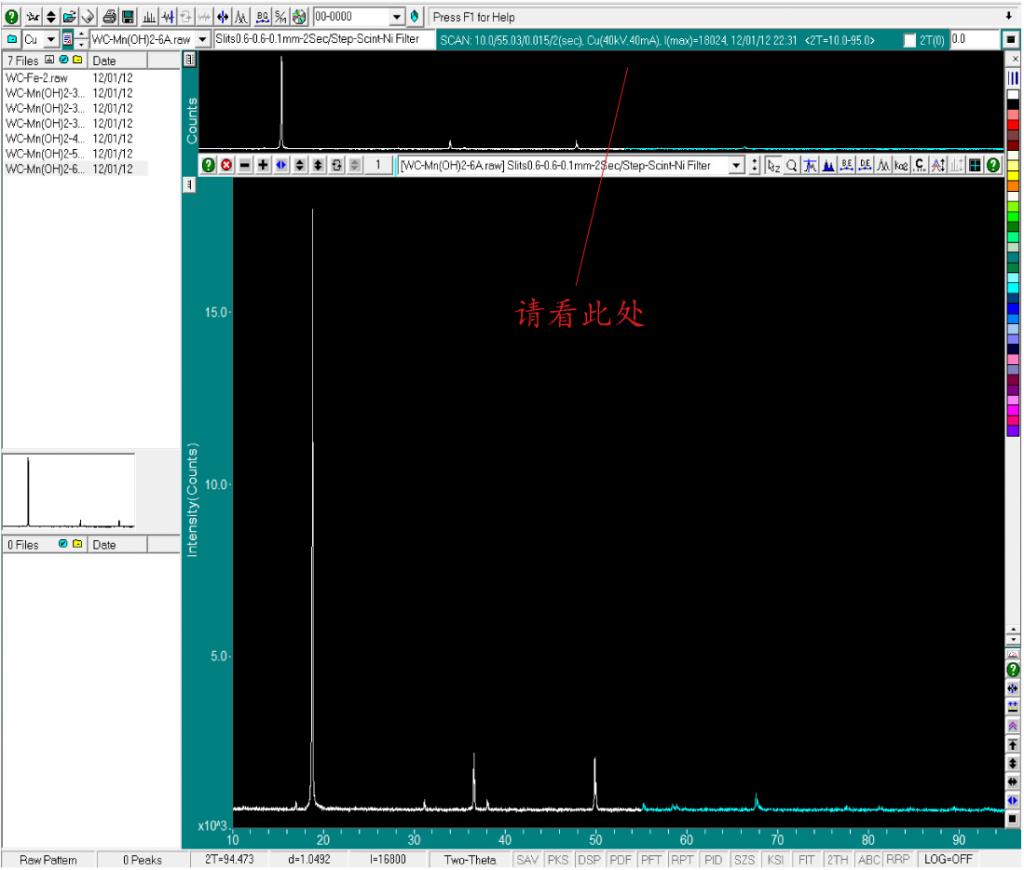Toggle the 2T(0) checkbox

coord(910,40)
